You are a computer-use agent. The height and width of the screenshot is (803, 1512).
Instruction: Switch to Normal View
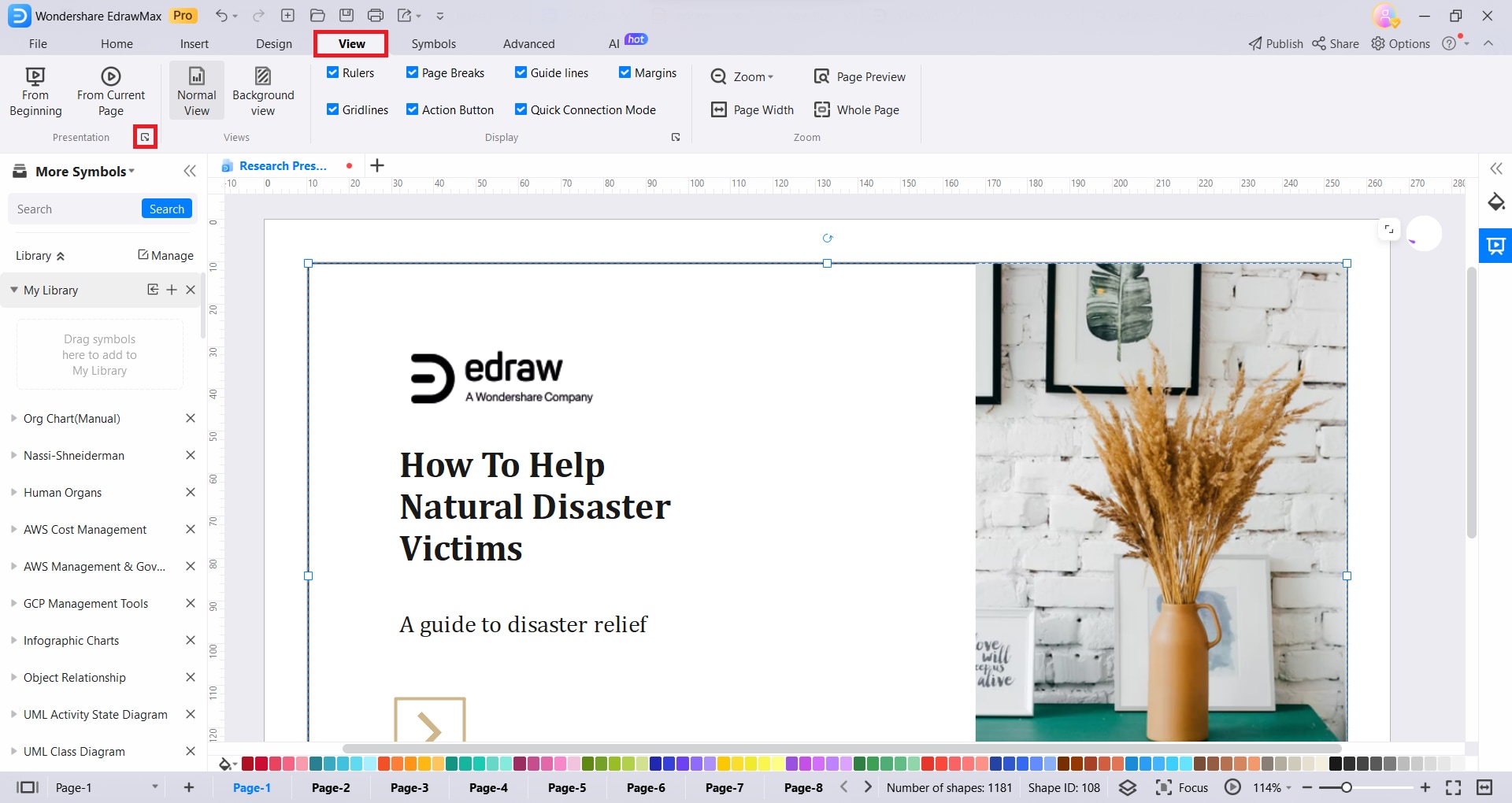[197, 92]
